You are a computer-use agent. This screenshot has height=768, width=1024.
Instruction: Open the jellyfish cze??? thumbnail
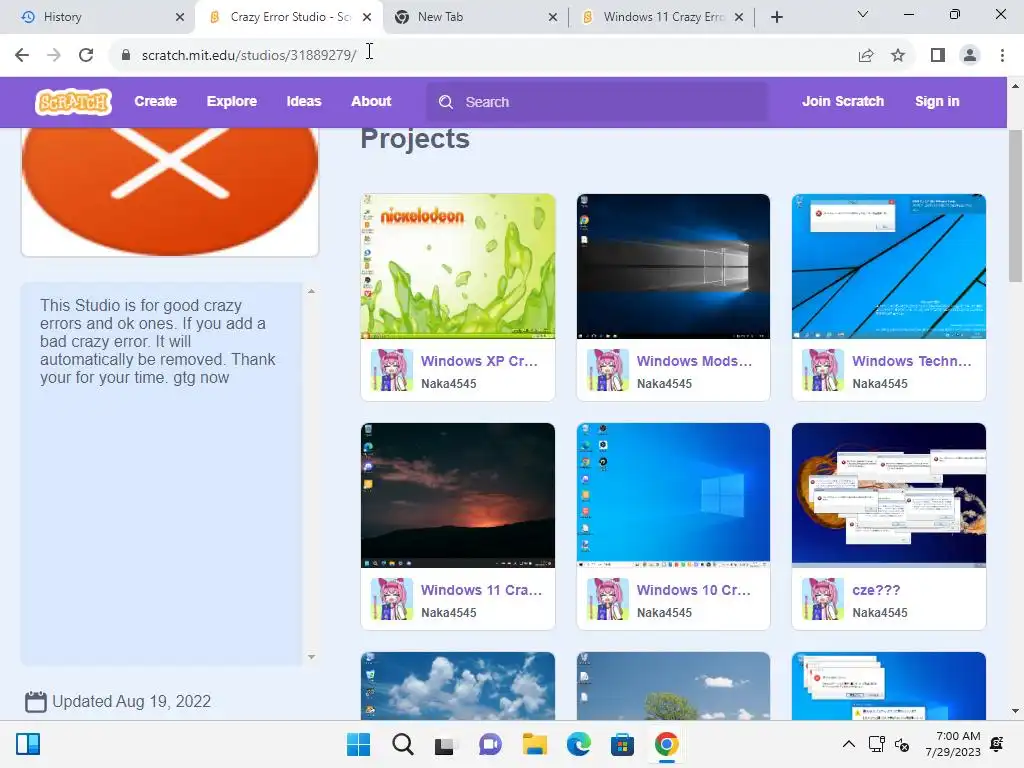(889, 495)
